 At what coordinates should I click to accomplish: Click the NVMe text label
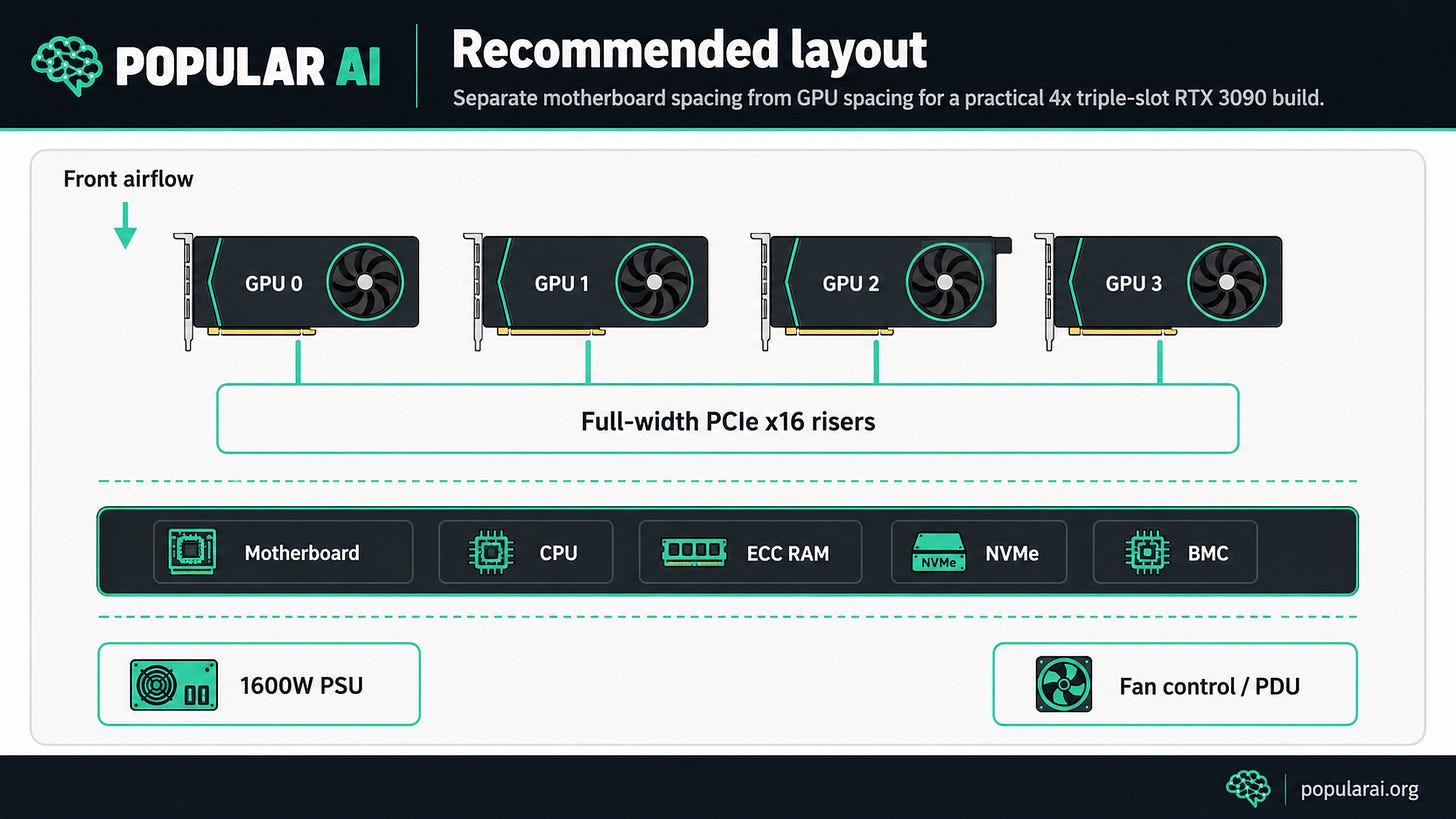click(x=1011, y=552)
